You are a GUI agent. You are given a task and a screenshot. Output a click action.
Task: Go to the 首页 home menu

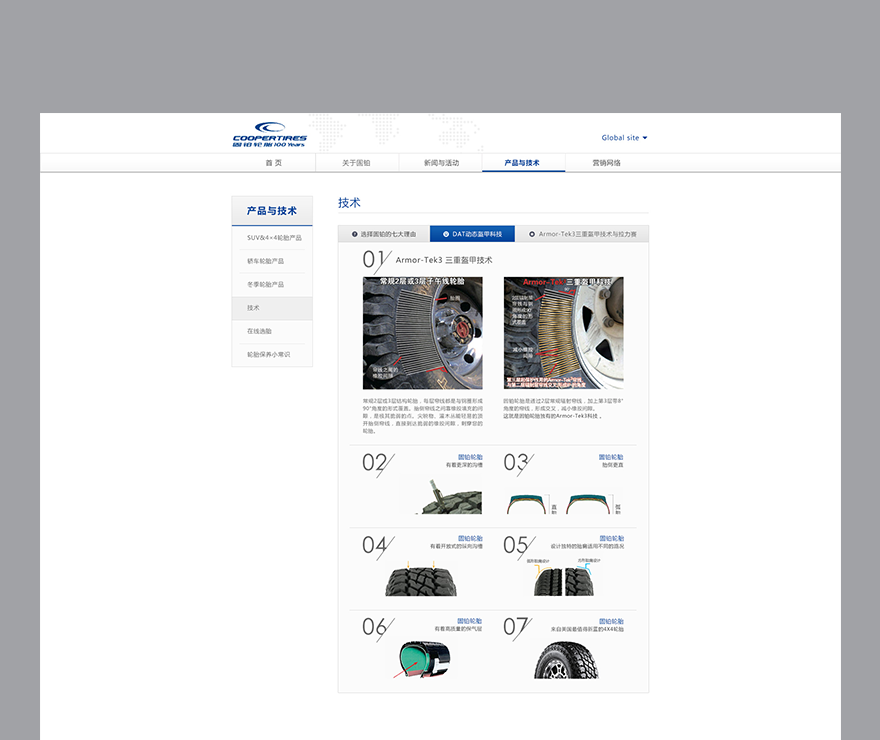[274, 163]
